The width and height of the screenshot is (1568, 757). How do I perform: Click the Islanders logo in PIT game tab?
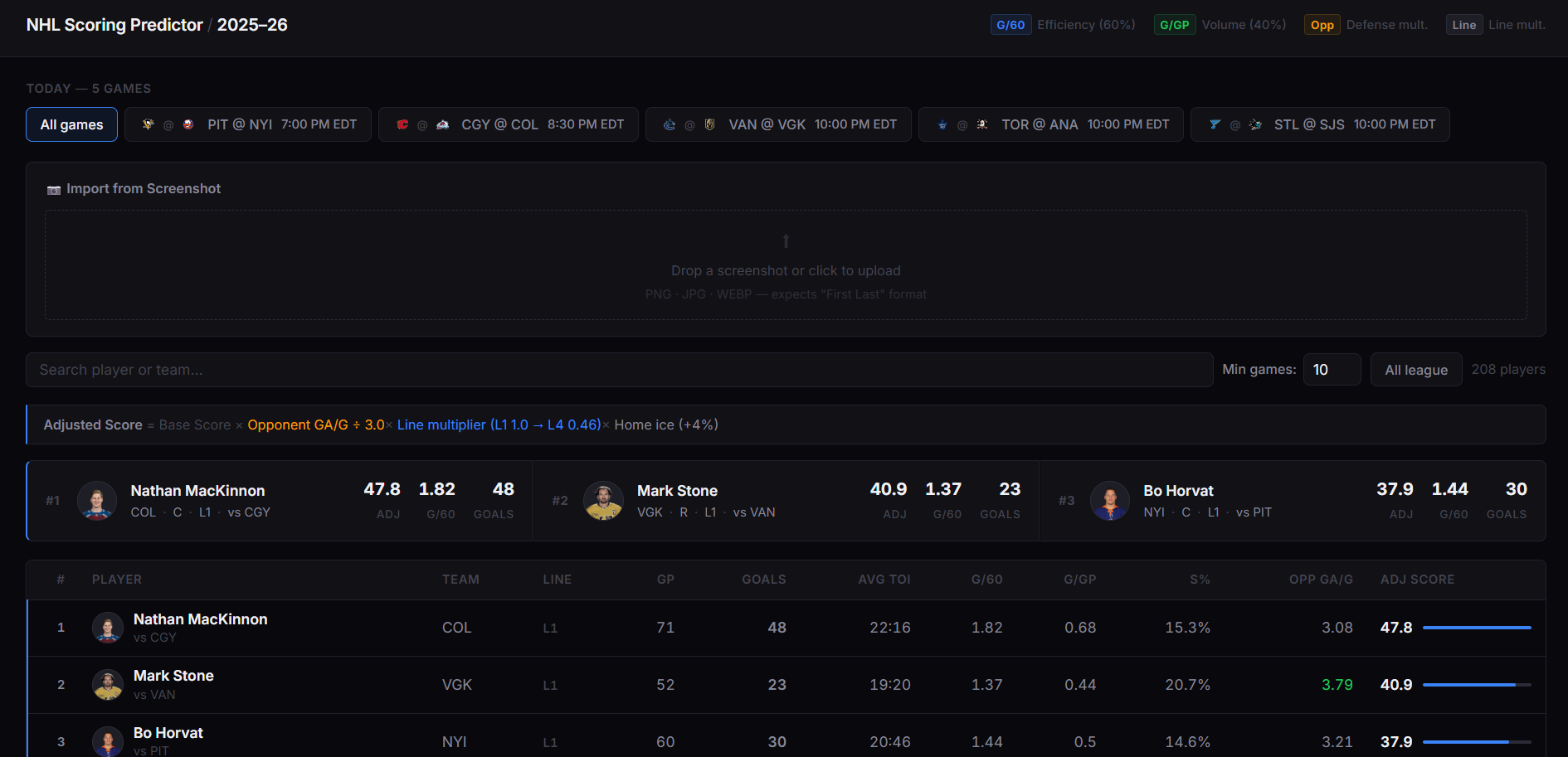188,124
